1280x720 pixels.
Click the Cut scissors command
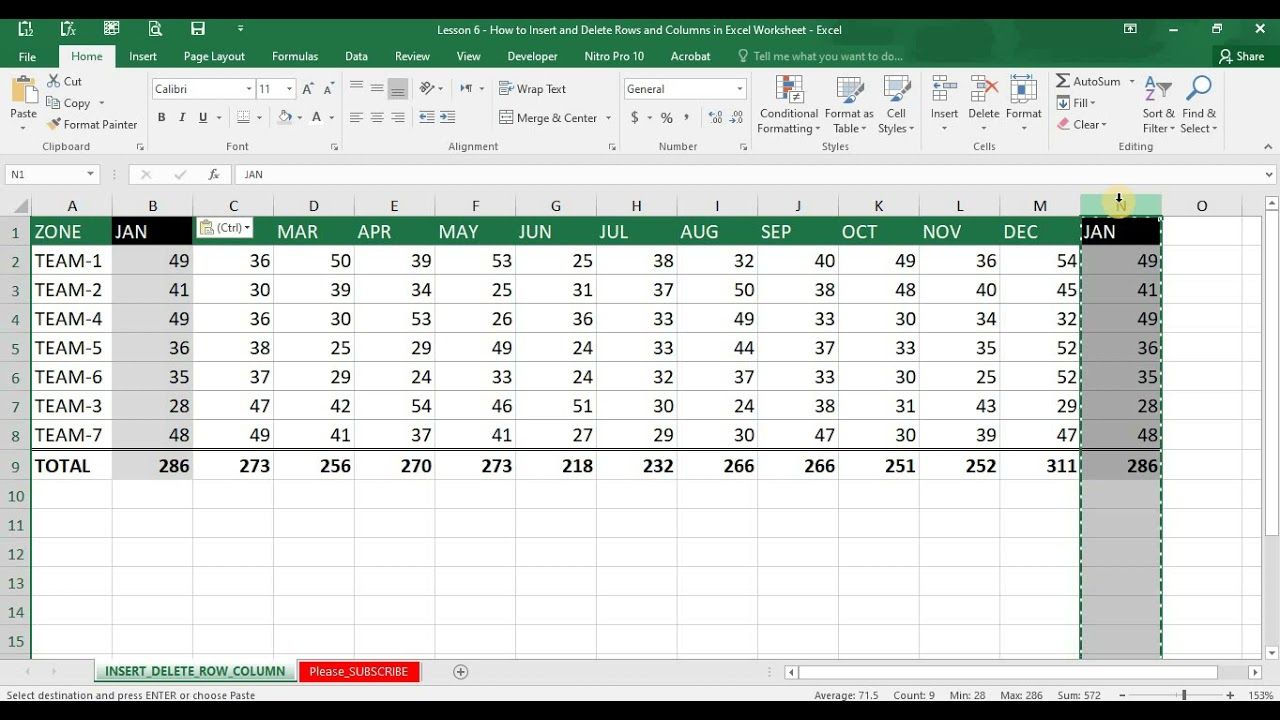pyautogui.click(x=64, y=81)
